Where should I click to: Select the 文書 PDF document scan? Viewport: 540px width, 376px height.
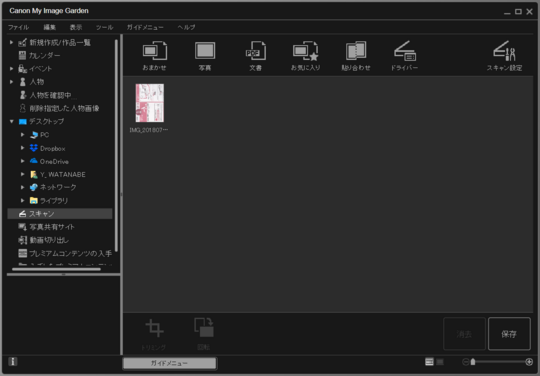pyautogui.click(x=256, y=55)
